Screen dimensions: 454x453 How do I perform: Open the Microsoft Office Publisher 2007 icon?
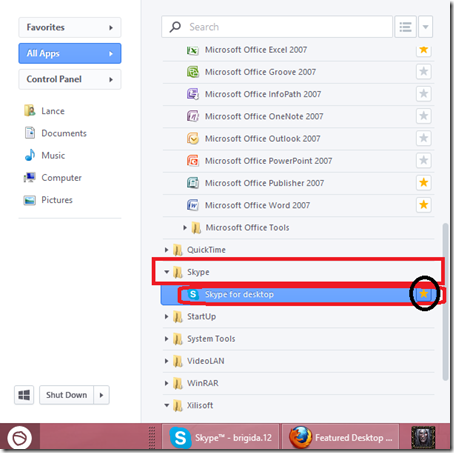point(193,183)
